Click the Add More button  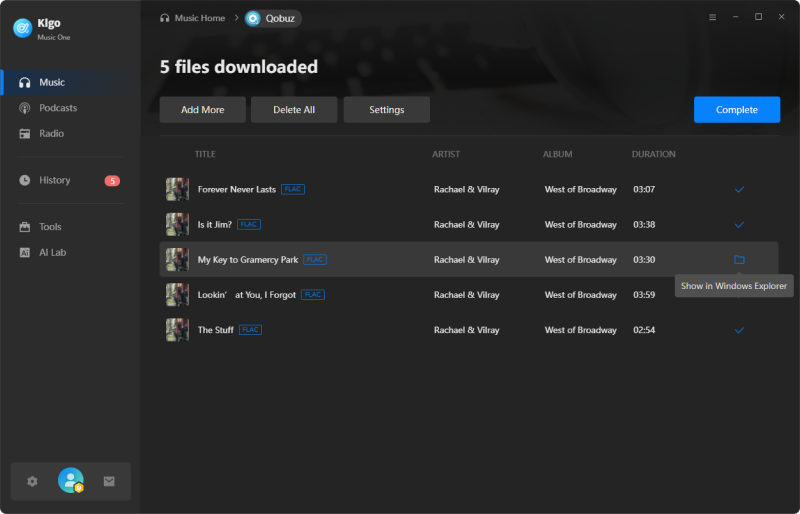coord(203,110)
